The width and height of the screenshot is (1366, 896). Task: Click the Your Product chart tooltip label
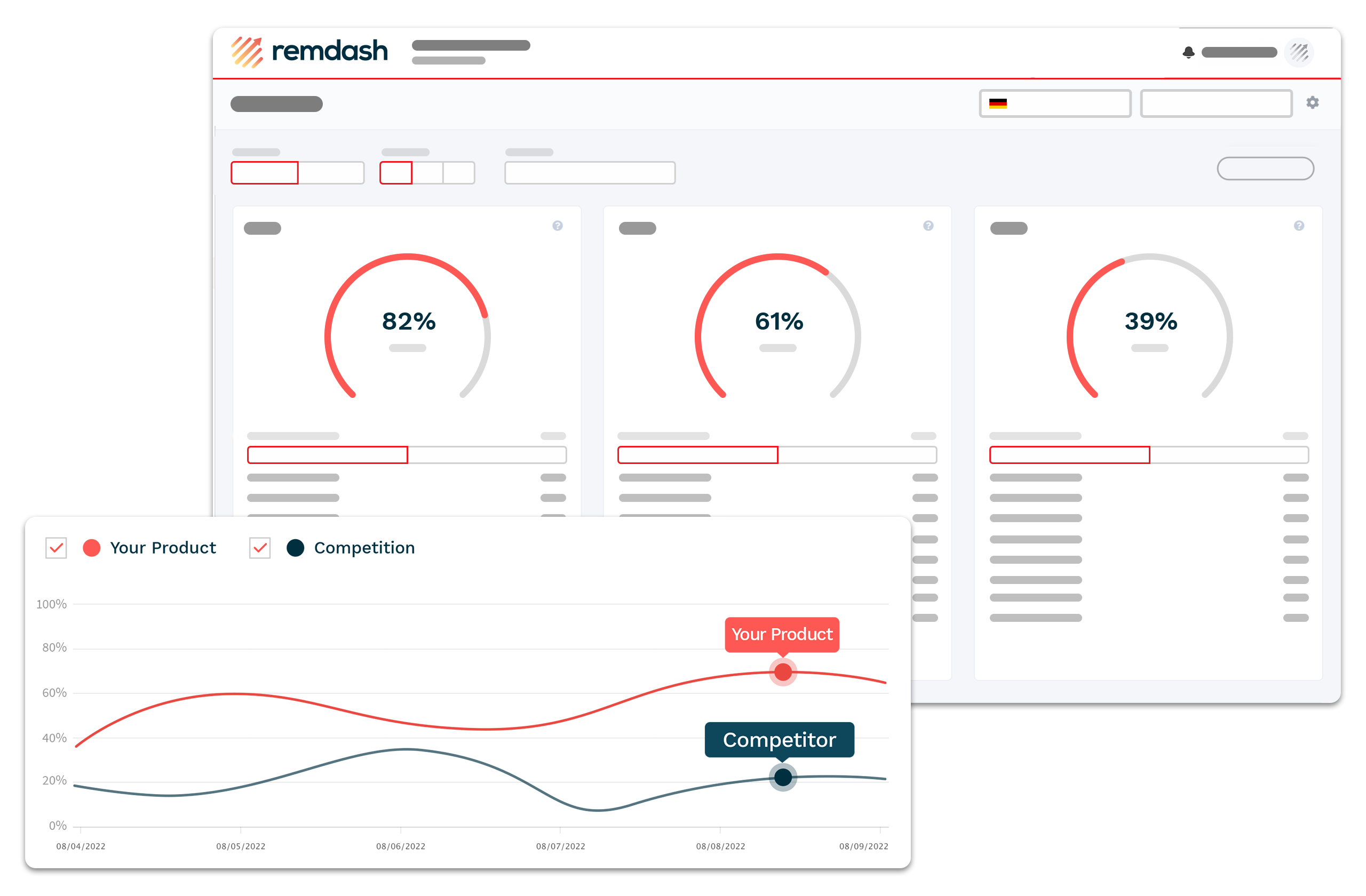(782, 635)
